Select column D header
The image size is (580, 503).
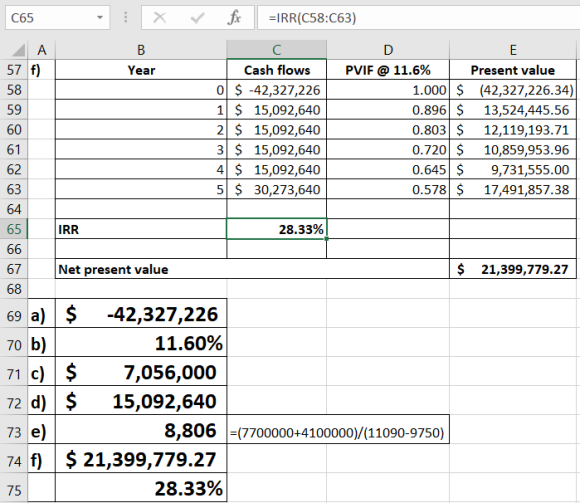(x=388, y=50)
